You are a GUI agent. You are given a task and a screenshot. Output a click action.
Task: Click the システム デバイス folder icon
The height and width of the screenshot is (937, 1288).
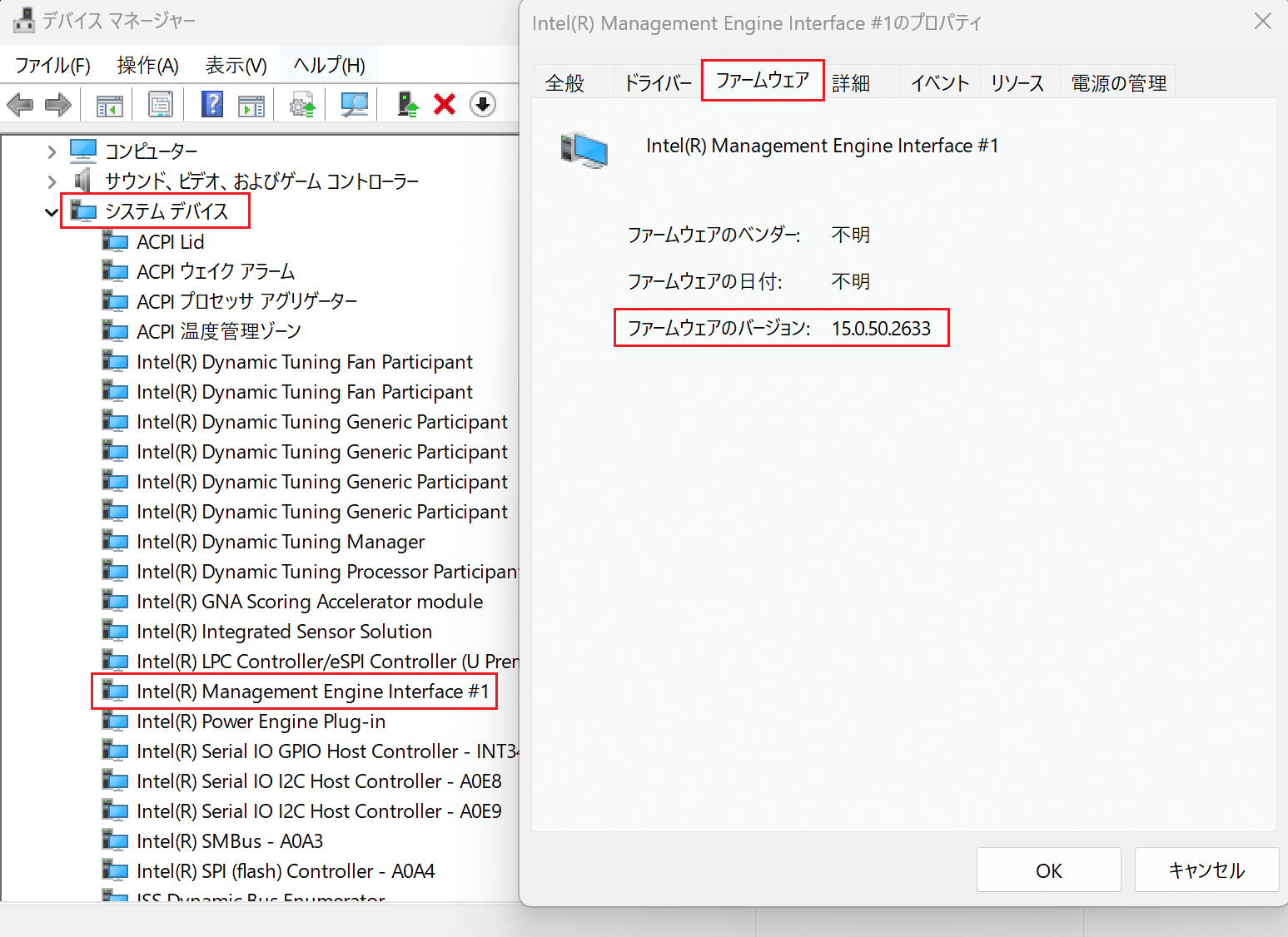[x=83, y=211]
